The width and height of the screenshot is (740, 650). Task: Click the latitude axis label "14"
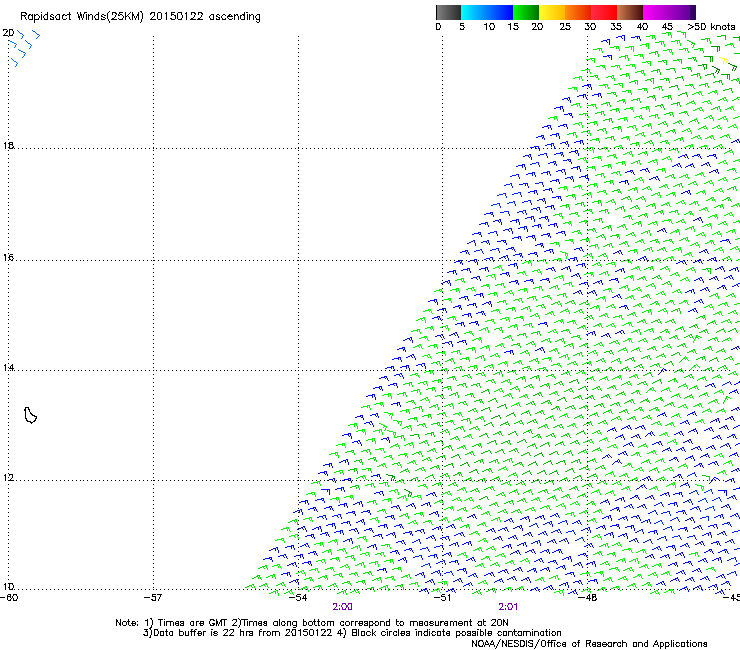[8, 367]
